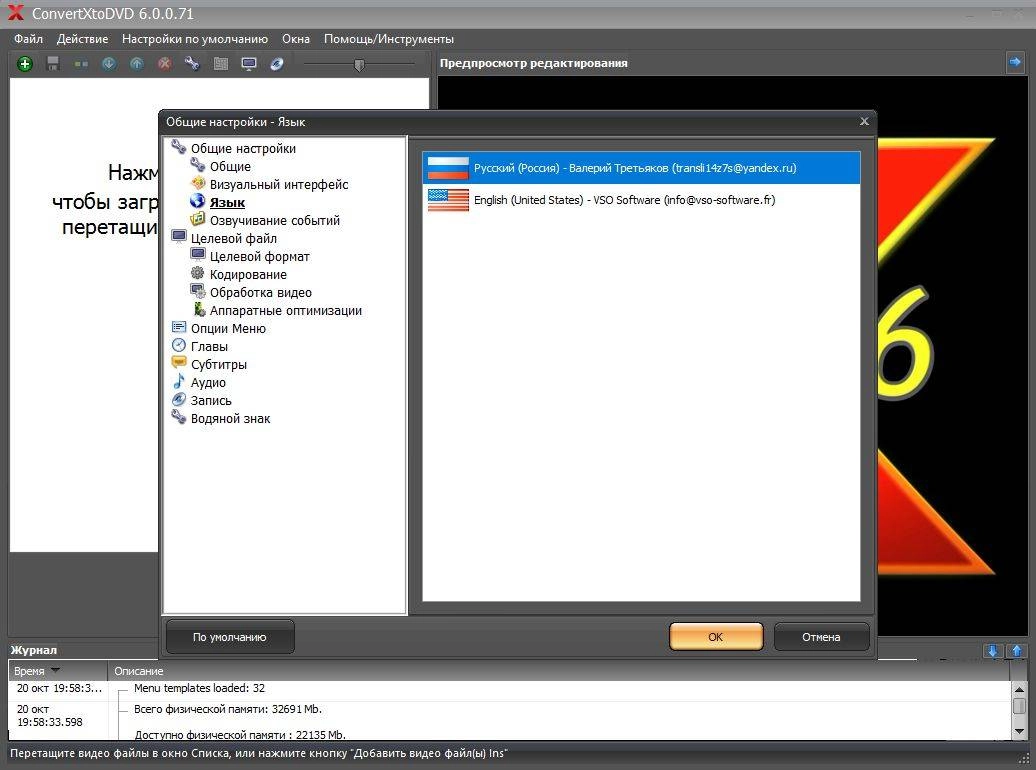Screen dimensions: 1036x770
Task: Open settings with the wrench toolbar icon
Action: [x=192, y=64]
